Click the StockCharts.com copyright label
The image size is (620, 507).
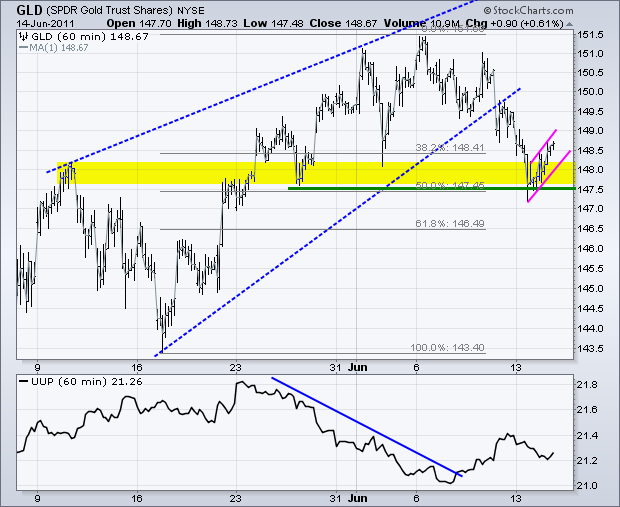[x=528, y=10]
